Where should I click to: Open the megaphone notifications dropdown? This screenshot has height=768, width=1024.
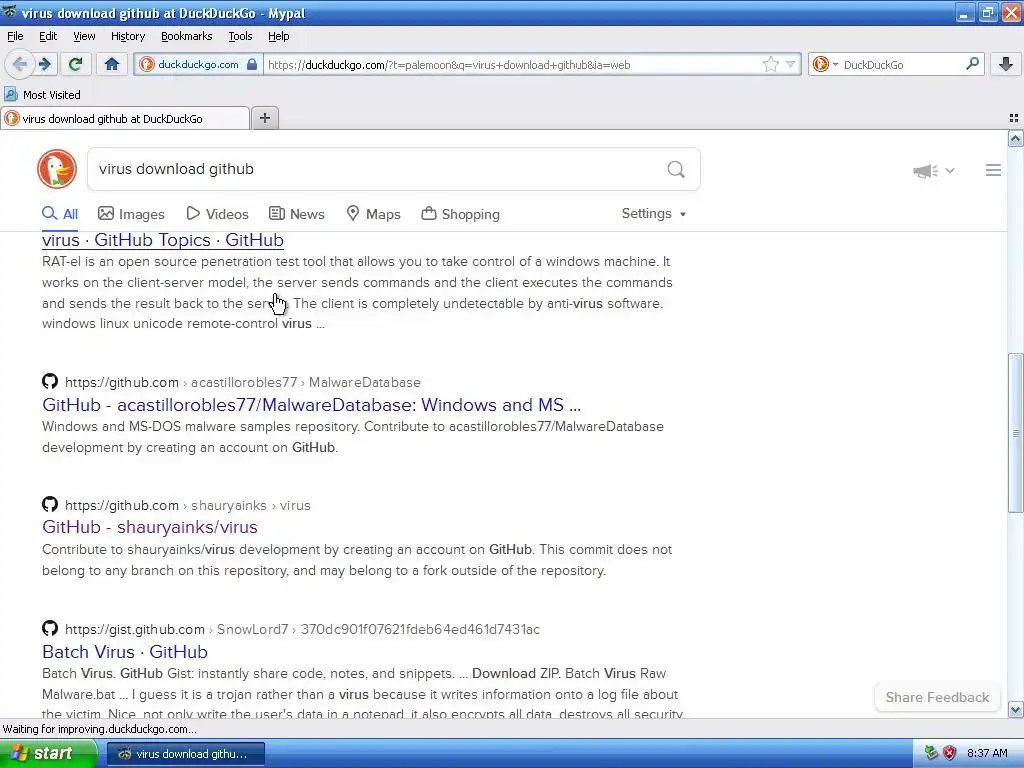click(934, 170)
